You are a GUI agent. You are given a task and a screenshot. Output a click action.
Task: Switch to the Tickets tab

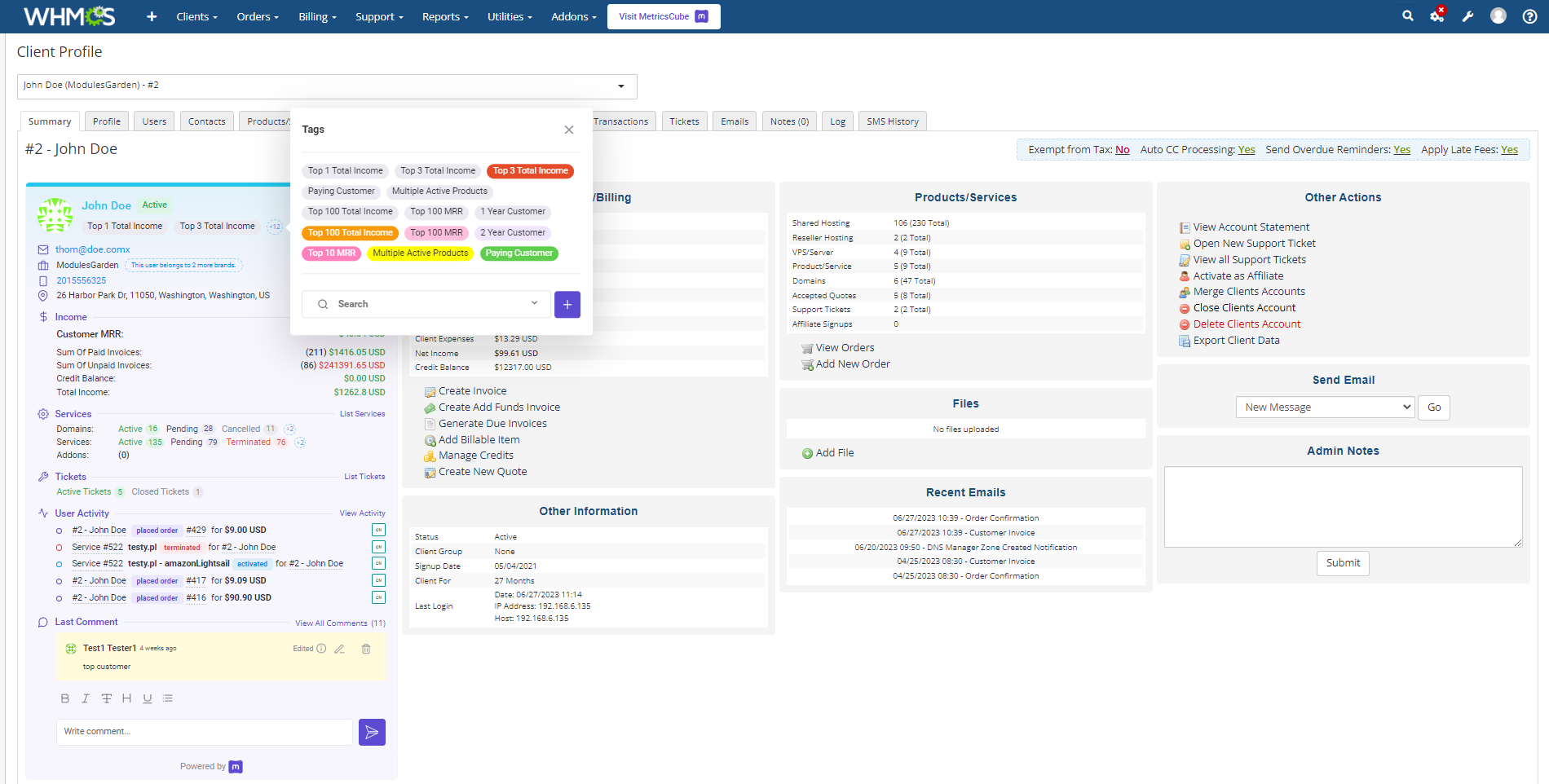pos(684,121)
